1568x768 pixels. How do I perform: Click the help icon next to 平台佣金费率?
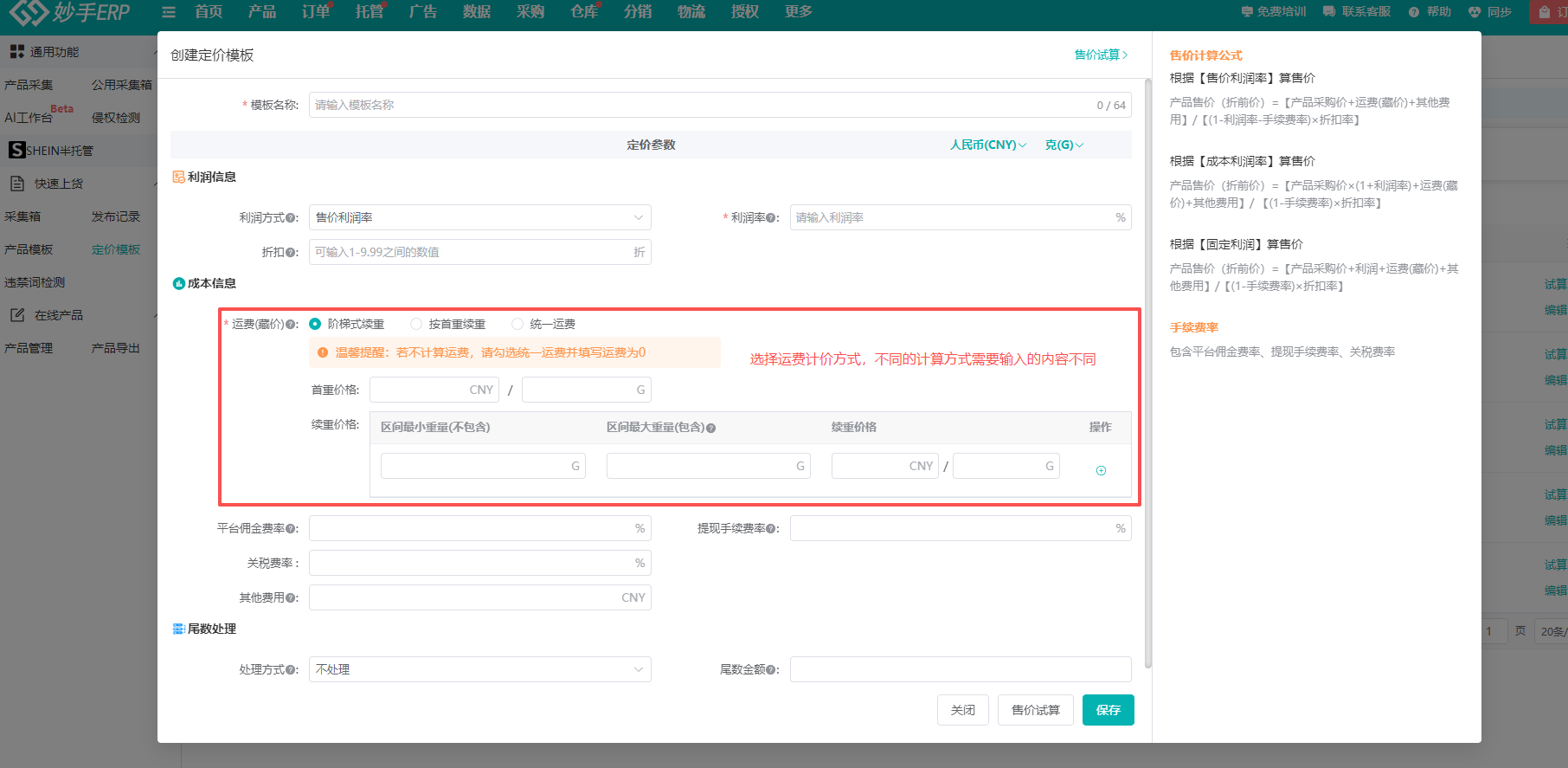(292, 529)
